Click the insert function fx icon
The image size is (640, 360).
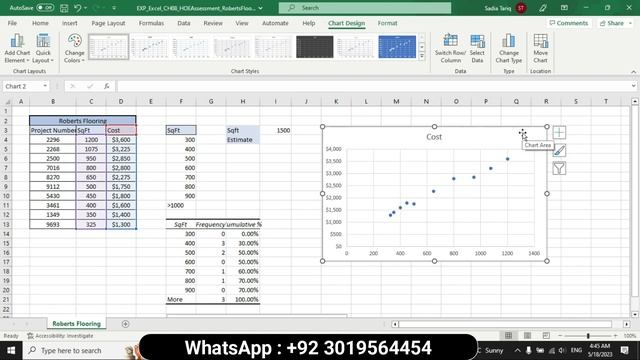pyautogui.click(x=107, y=86)
